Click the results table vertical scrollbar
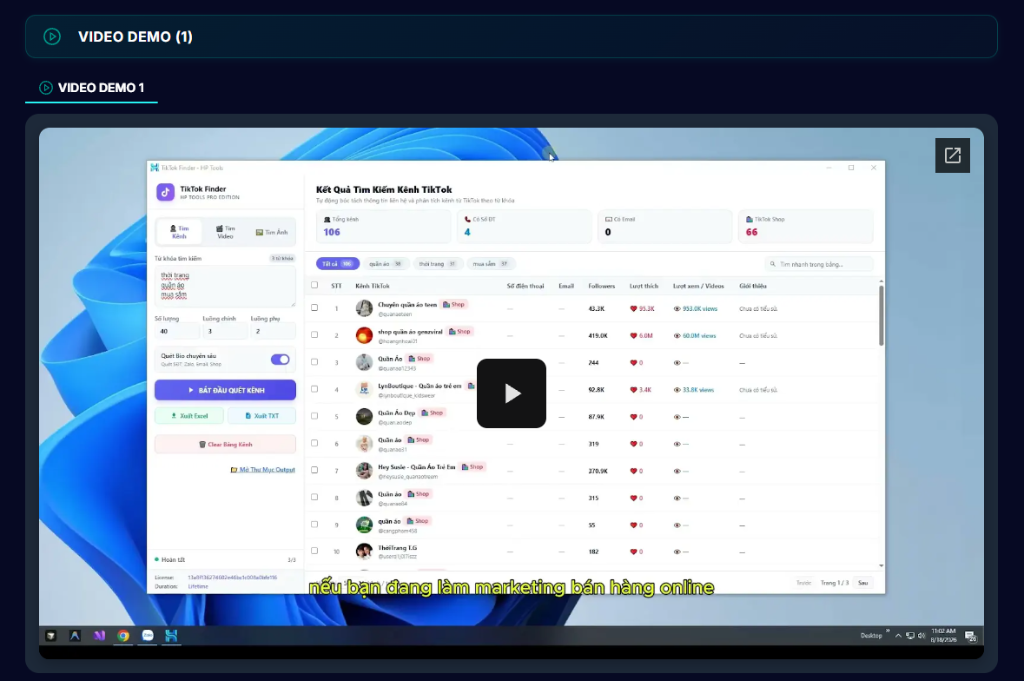 click(881, 316)
